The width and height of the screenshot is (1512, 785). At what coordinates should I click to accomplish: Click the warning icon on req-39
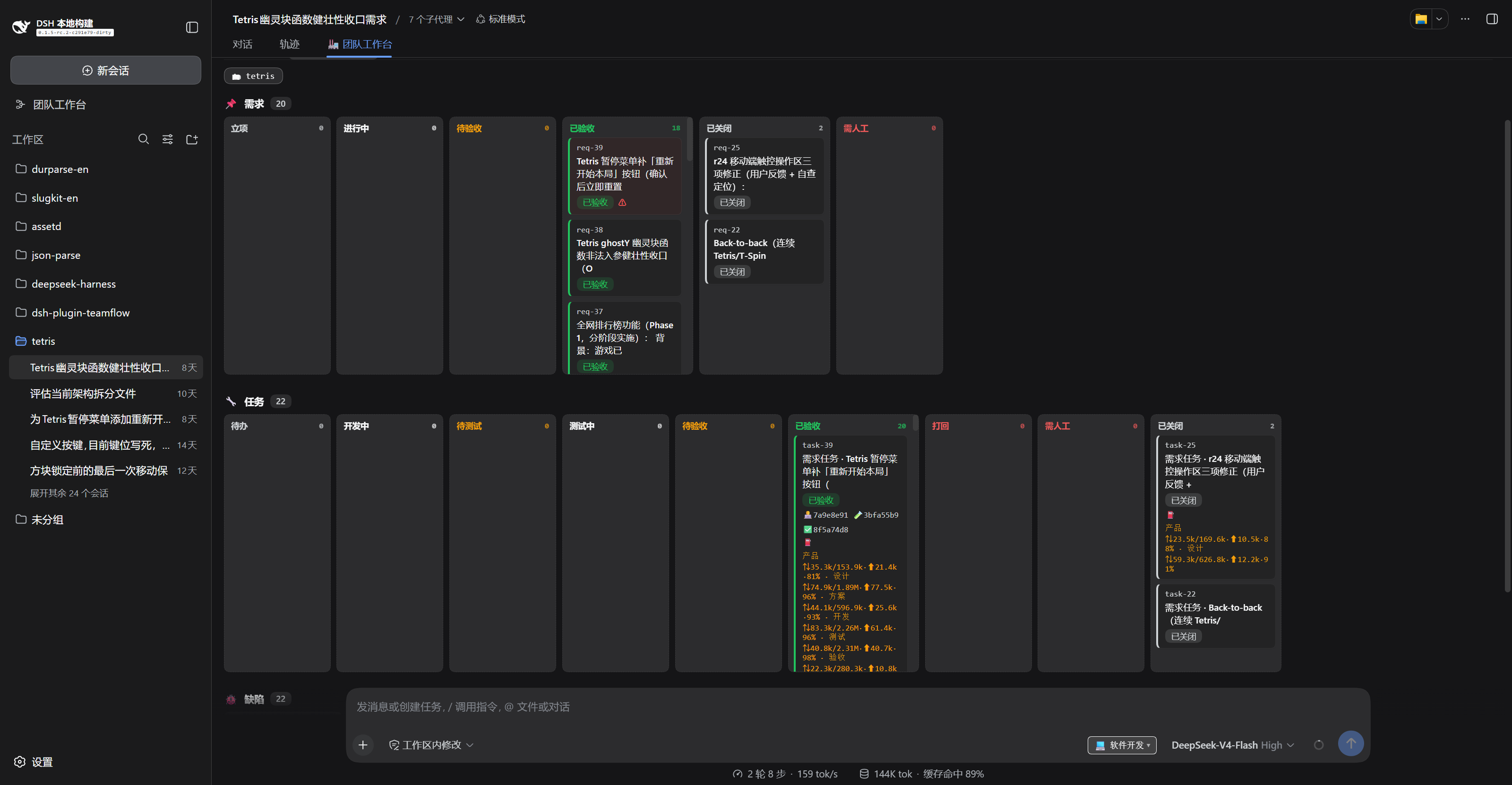[623, 203]
